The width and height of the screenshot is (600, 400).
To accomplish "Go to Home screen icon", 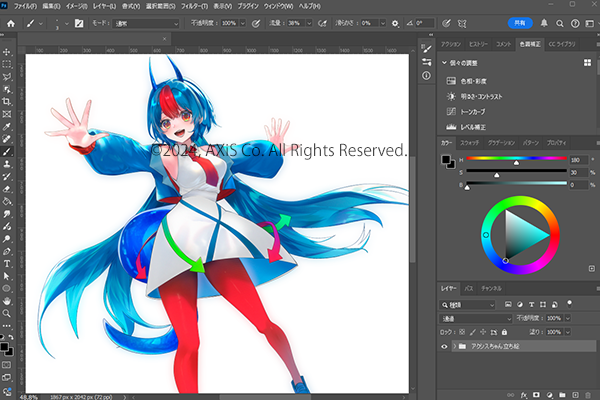I will click(x=11, y=23).
